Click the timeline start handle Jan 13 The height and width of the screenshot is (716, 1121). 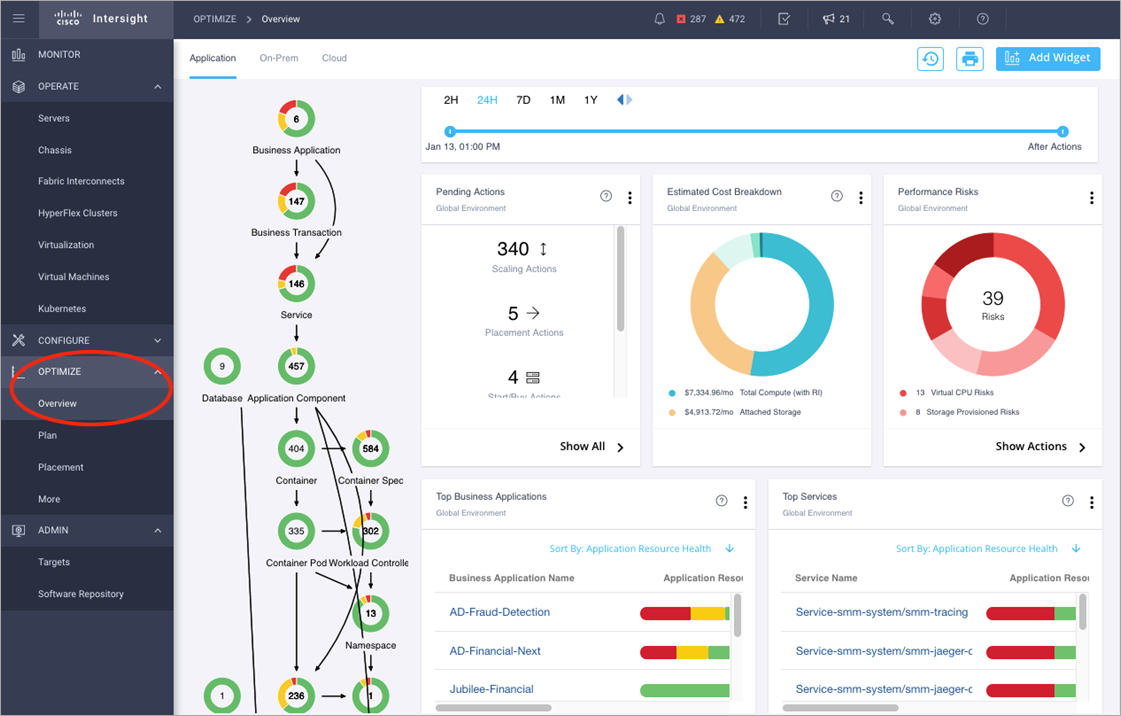(450, 131)
